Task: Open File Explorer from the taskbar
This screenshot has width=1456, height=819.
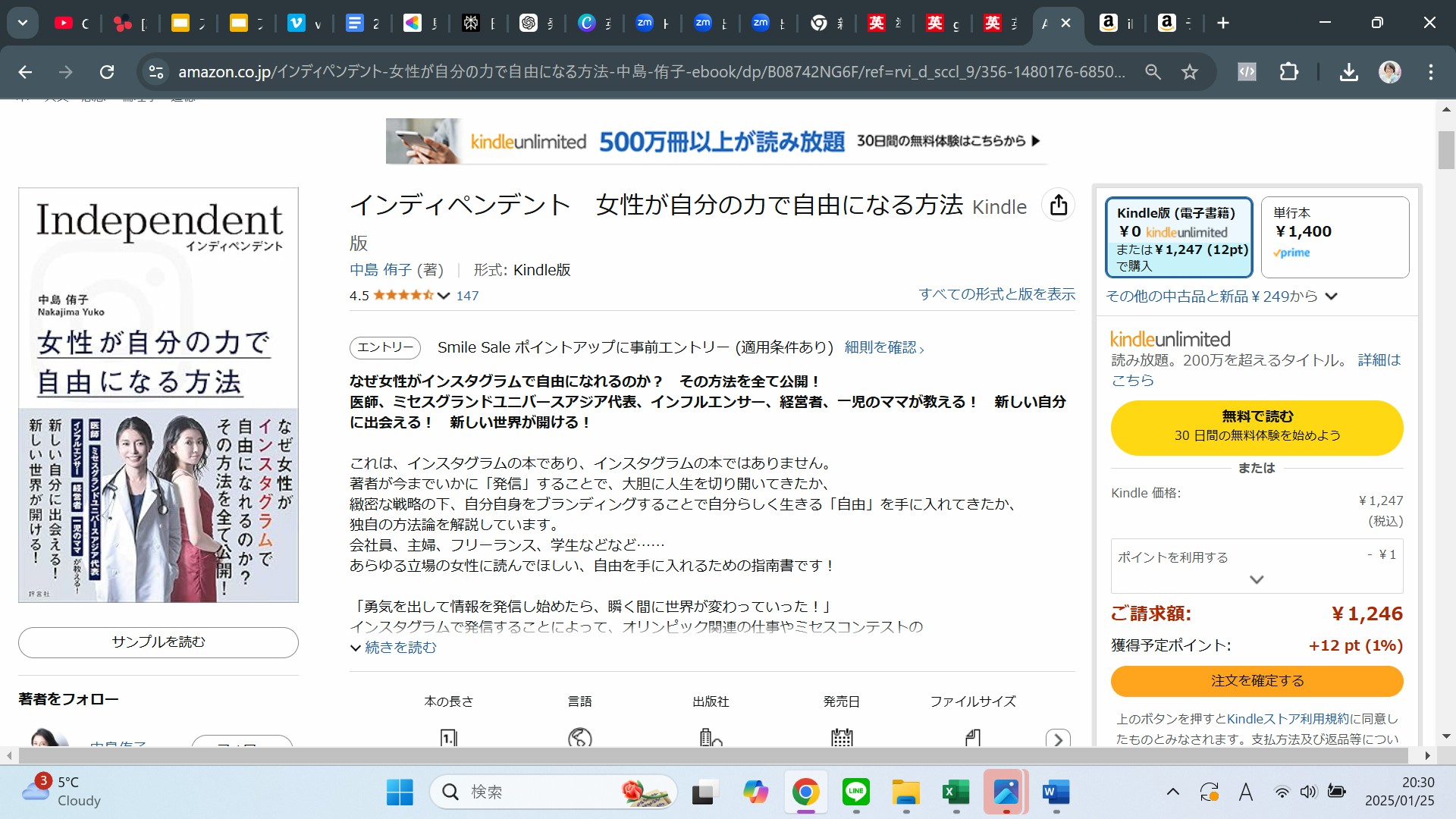Action: (x=906, y=792)
